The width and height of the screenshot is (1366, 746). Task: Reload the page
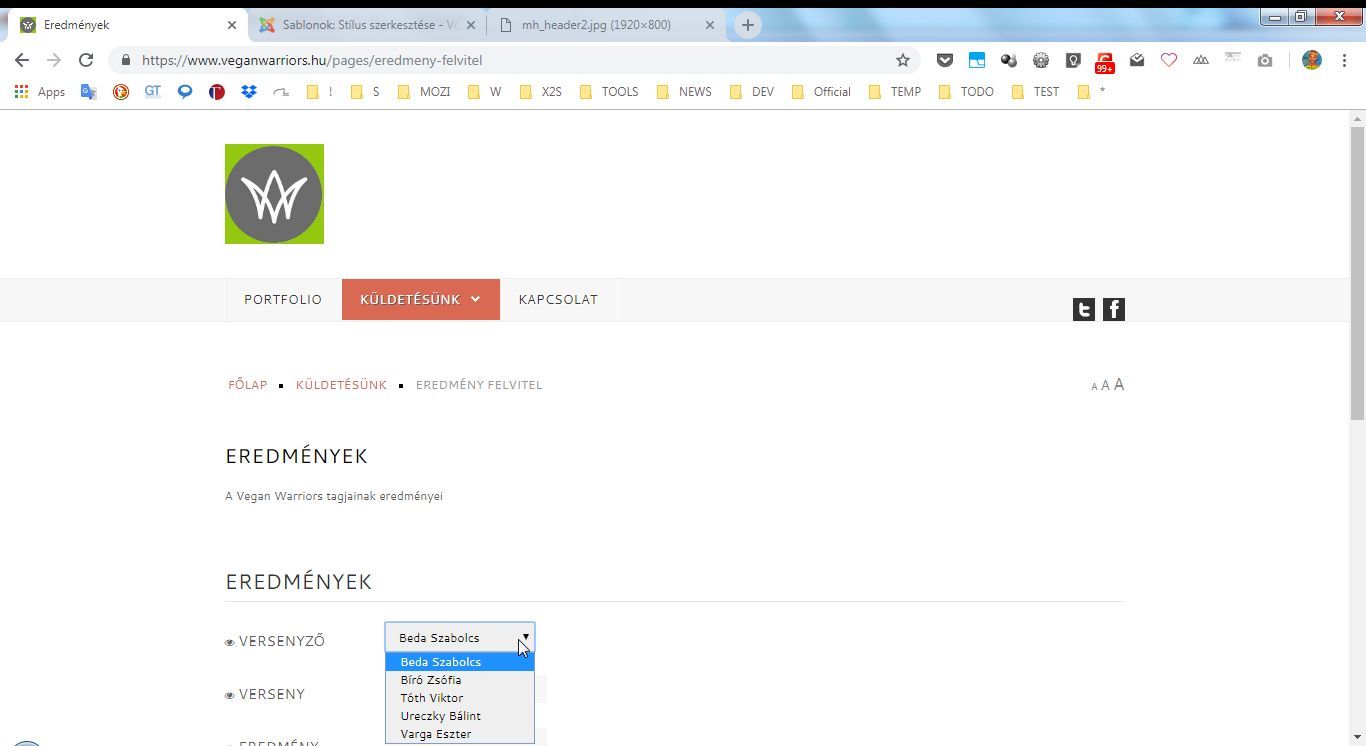click(x=86, y=60)
